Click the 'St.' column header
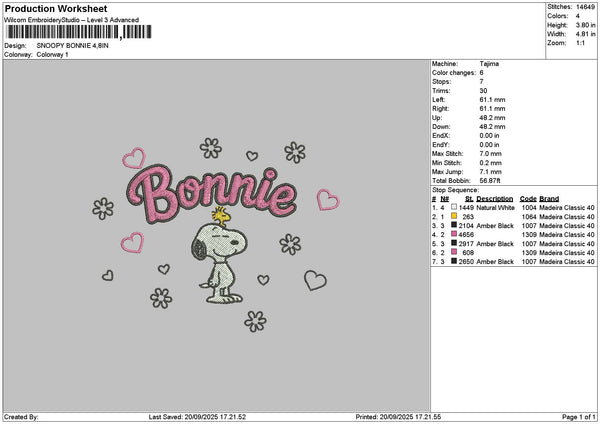Viewport: 600px width, 424px height. click(469, 199)
